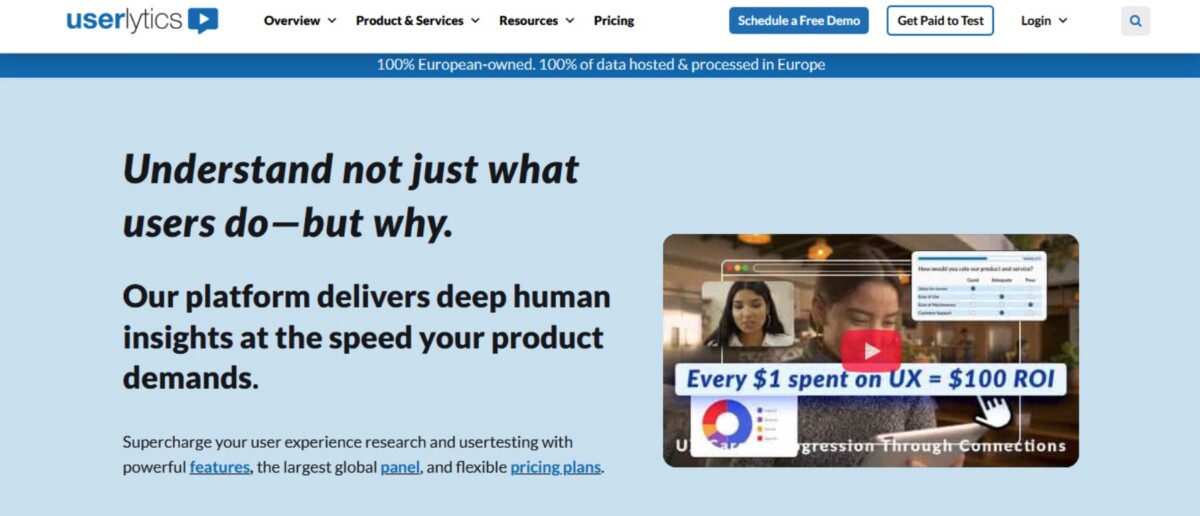Click Schedule a Free Demo button
Viewport: 1200px width, 516px height.
pos(799,21)
